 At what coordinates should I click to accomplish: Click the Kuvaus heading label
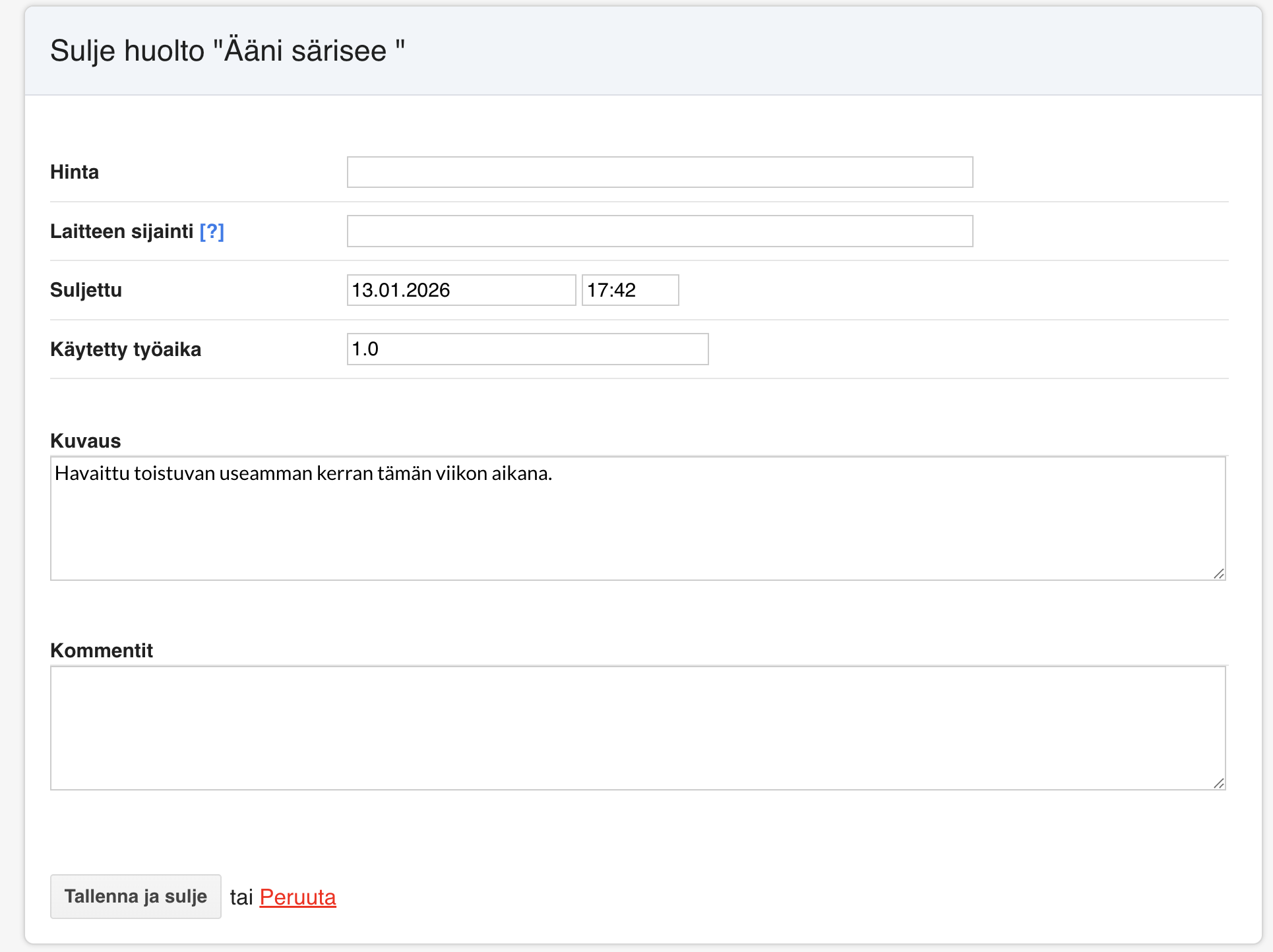(86, 441)
